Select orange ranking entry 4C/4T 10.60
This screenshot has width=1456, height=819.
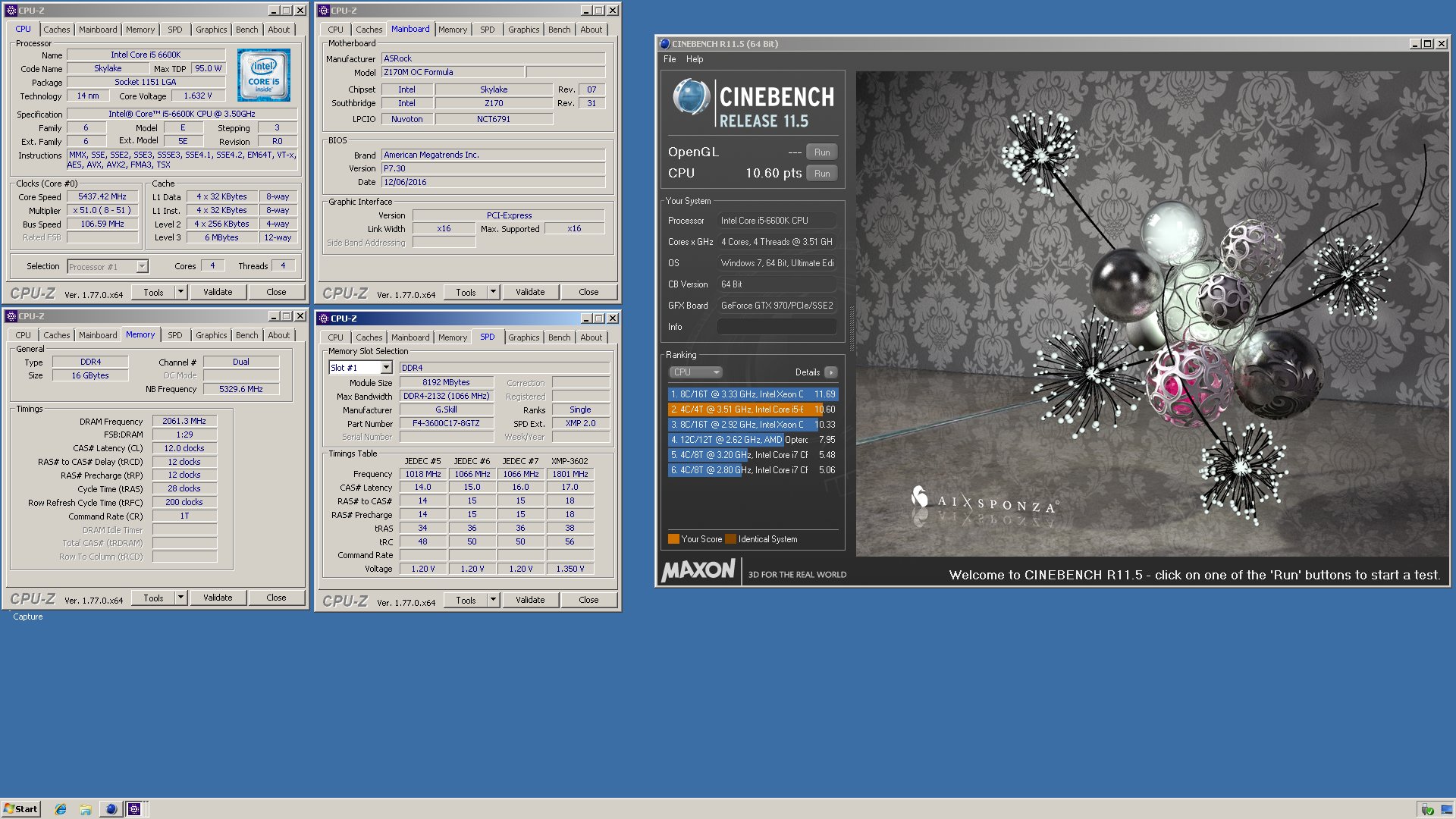(x=752, y=409)
